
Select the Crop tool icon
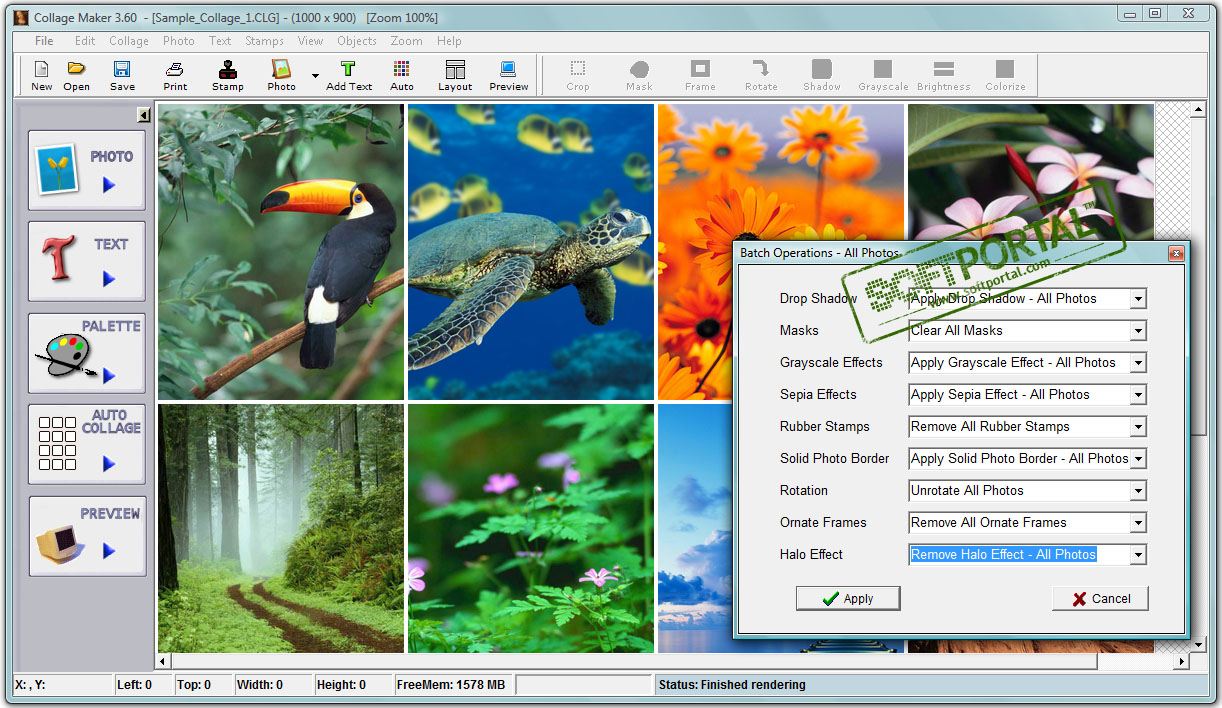point(578,75)
